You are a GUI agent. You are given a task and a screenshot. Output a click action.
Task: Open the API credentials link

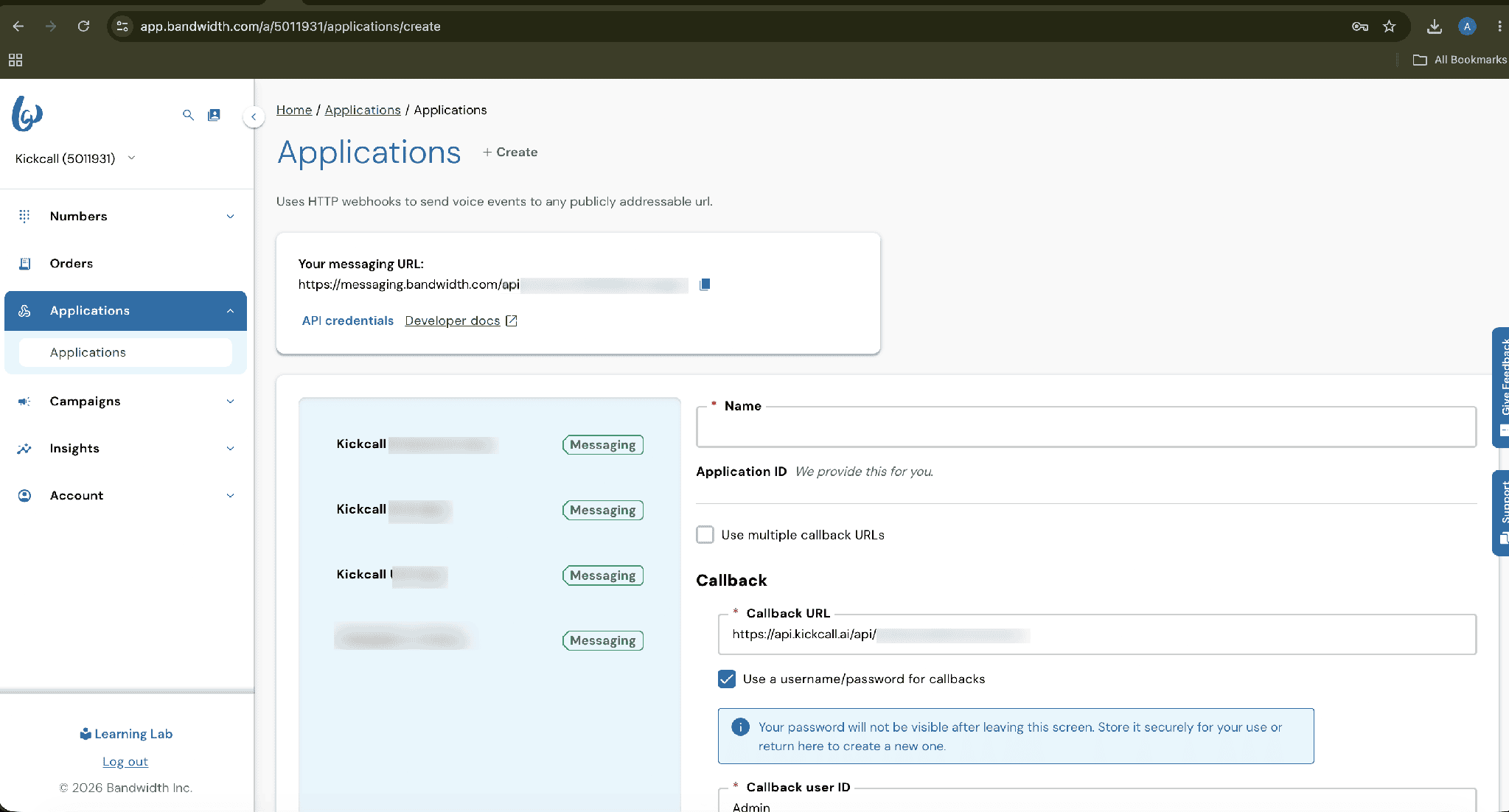point(348,321)
